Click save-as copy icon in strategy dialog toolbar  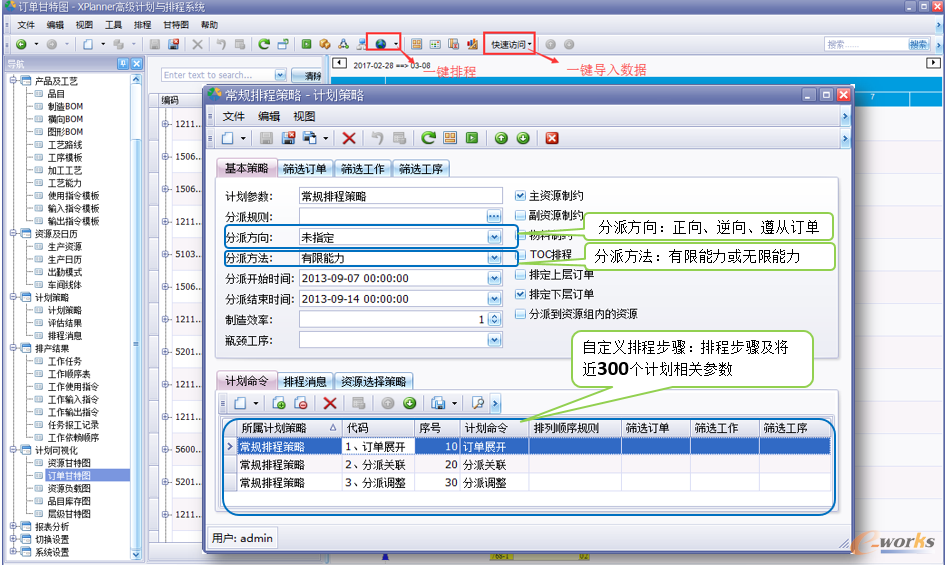[x=310, y=138]
